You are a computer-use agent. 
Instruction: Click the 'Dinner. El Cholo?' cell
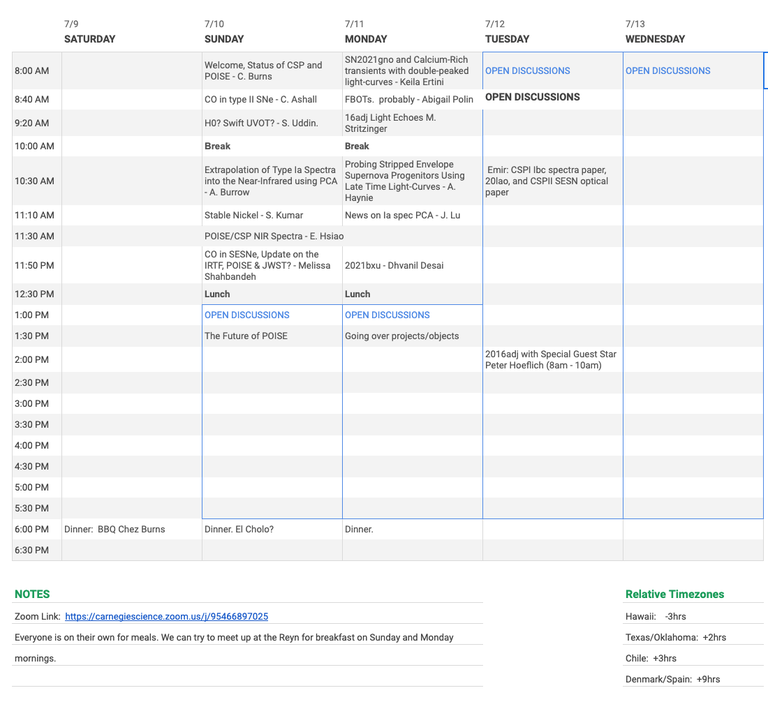[239, 529]
